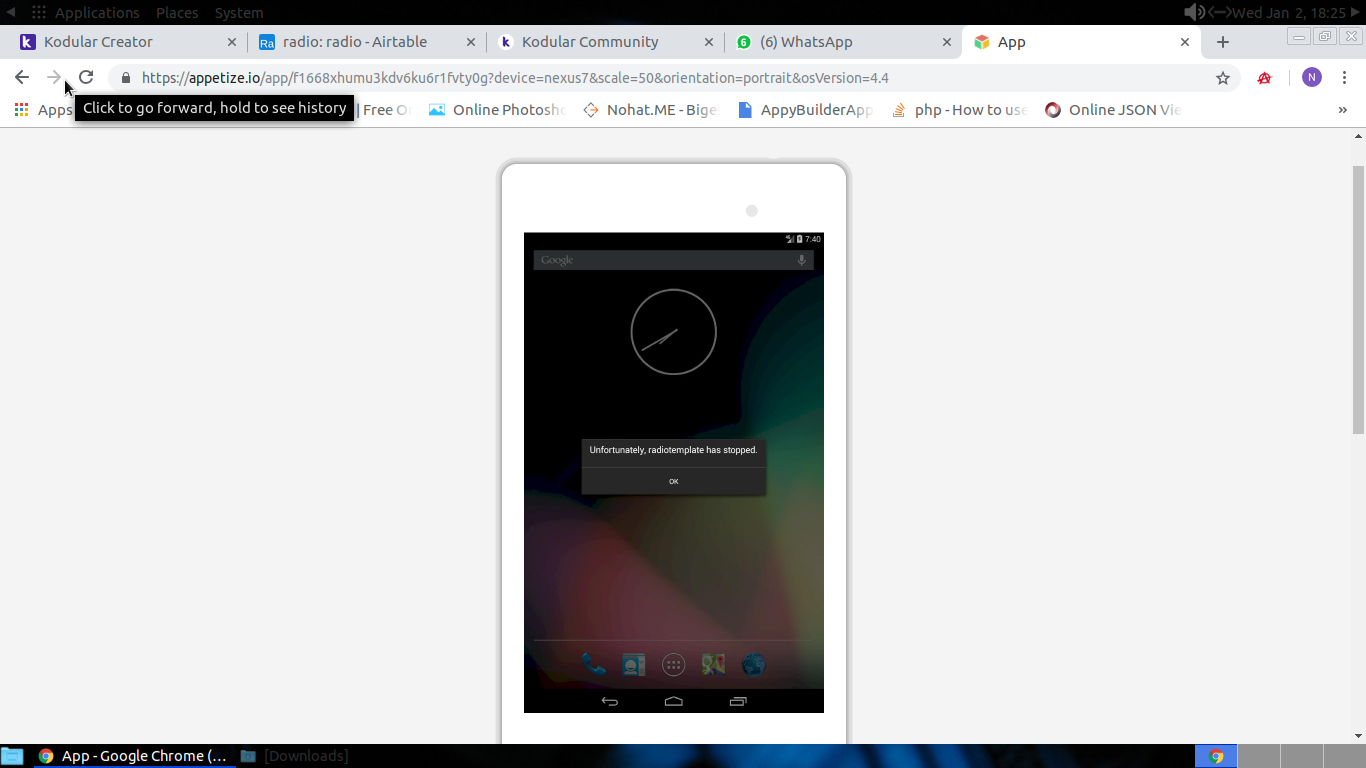Open the Places menu in top panel
This screenshot has width=1366, height=768.
coord(177,13)
